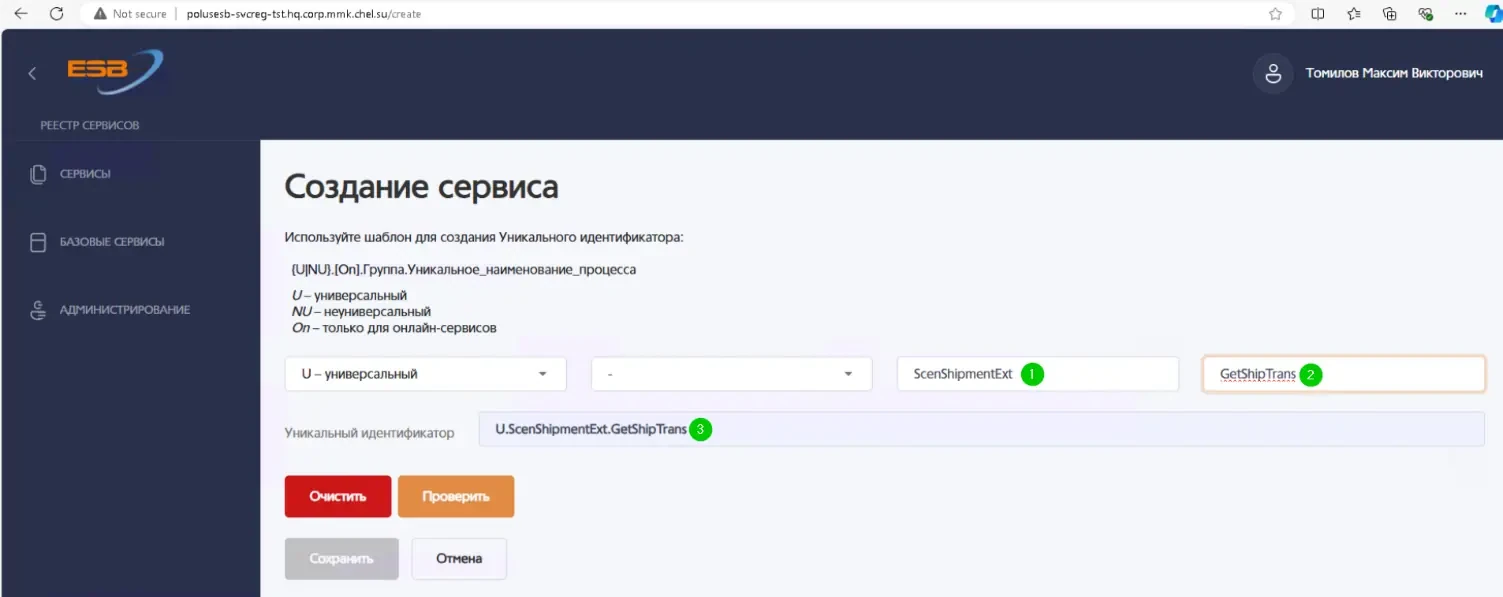
Task: Click the ESB logo
Action: (x=114, y=72)
